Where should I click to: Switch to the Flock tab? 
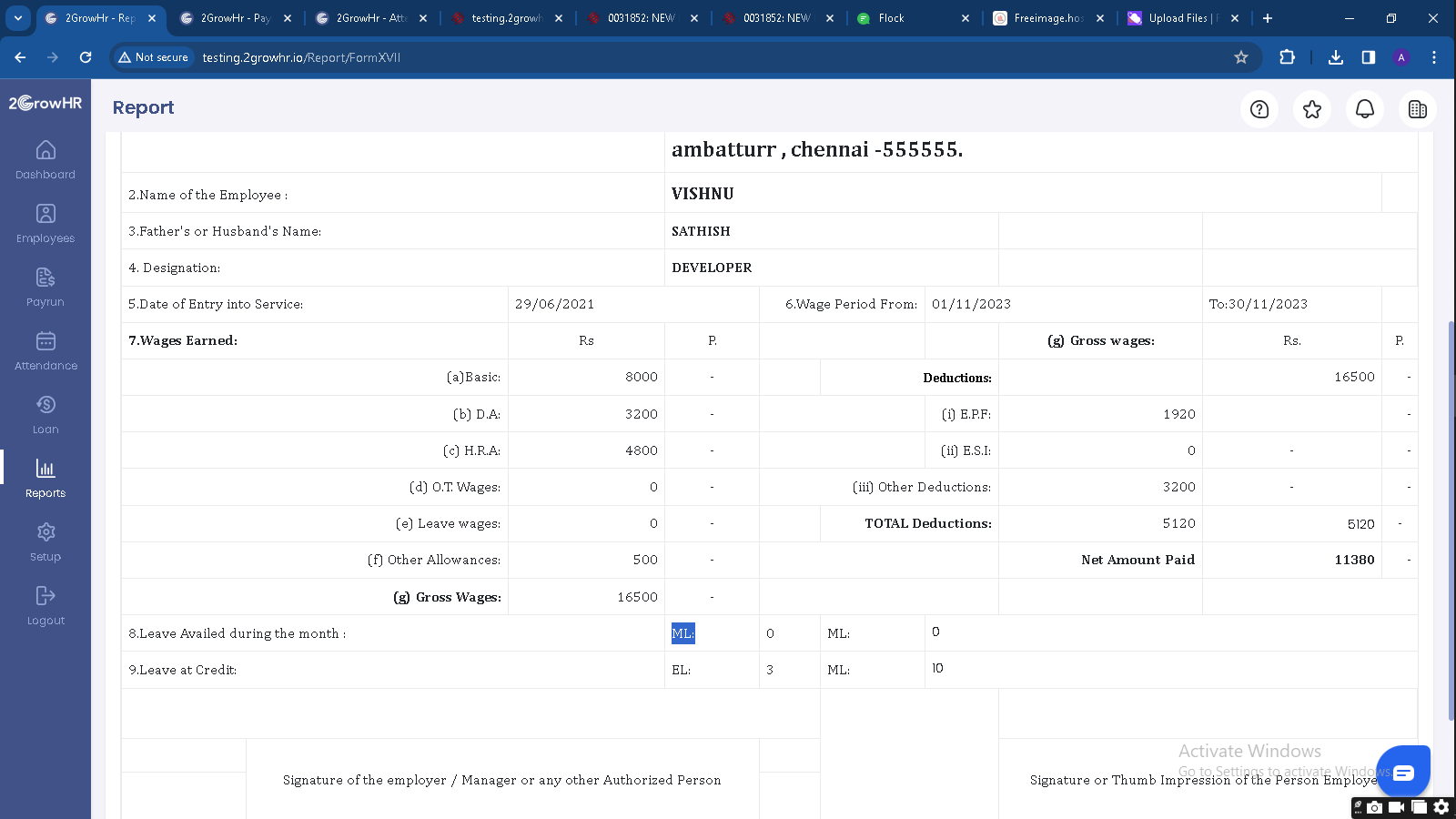click(x=915, y=18)
